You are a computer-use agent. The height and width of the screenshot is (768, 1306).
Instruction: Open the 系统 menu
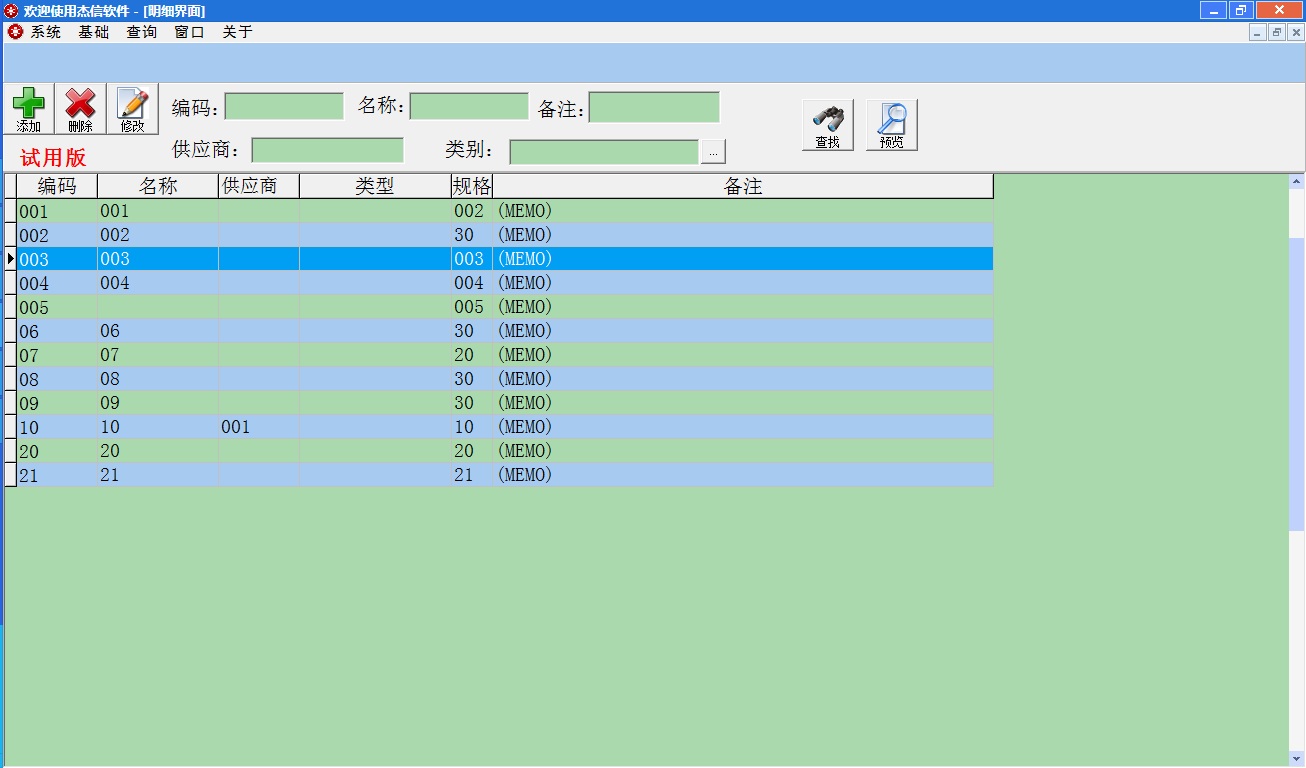(x=46, y=32)
